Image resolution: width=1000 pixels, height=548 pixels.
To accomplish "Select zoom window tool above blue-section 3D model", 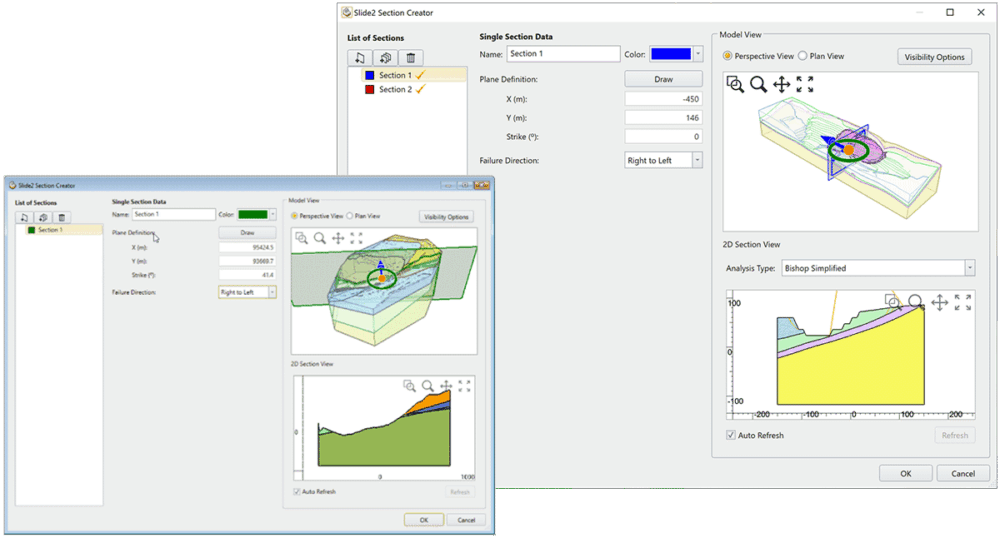I will (x=735, y=85).
